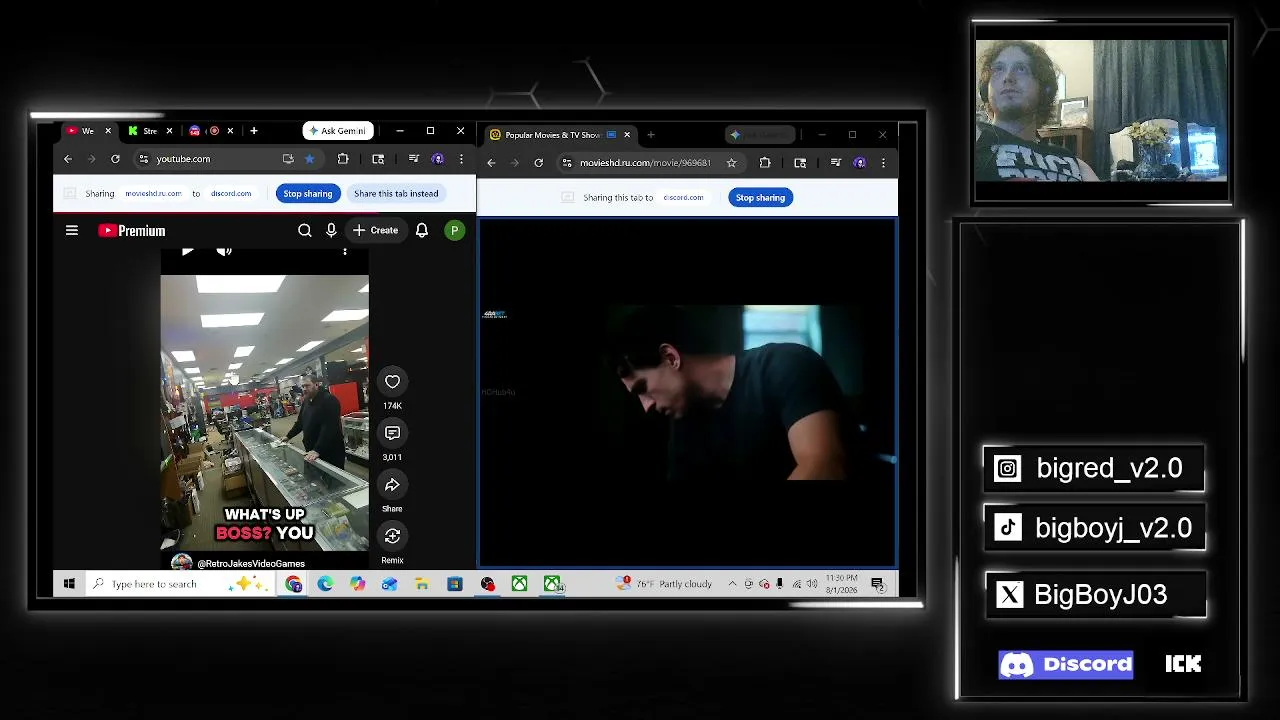Open Extensions in YouTube window
Screen dimensions: 1280x720
(343, 159)
